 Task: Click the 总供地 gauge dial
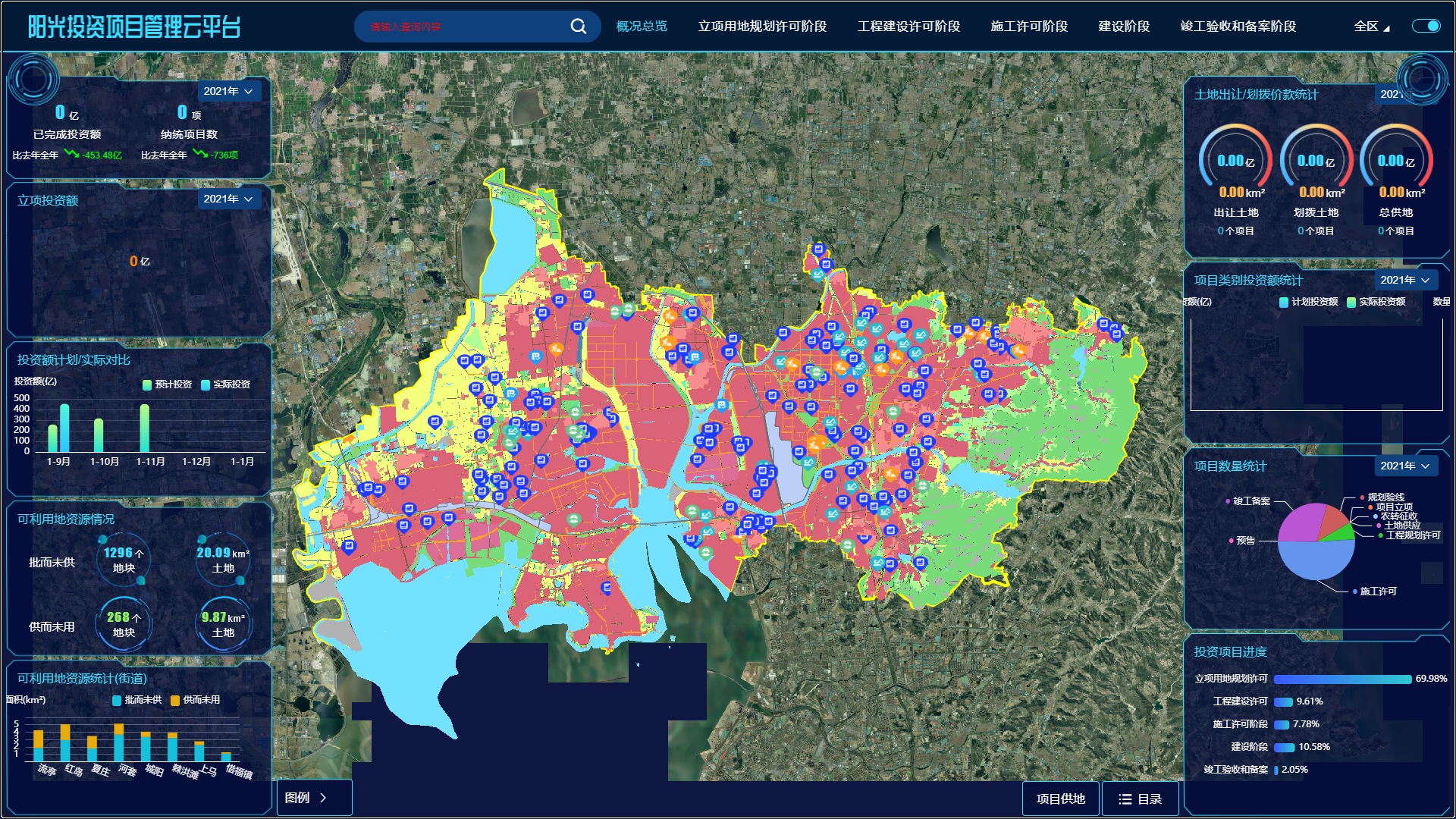pos(1395,161)
